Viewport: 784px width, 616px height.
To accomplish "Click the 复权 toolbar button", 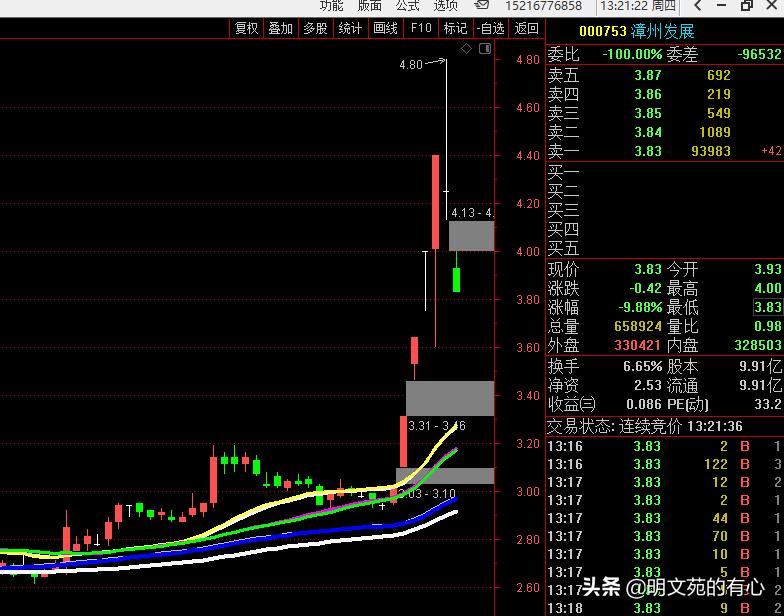I will (x=246, y=28).
